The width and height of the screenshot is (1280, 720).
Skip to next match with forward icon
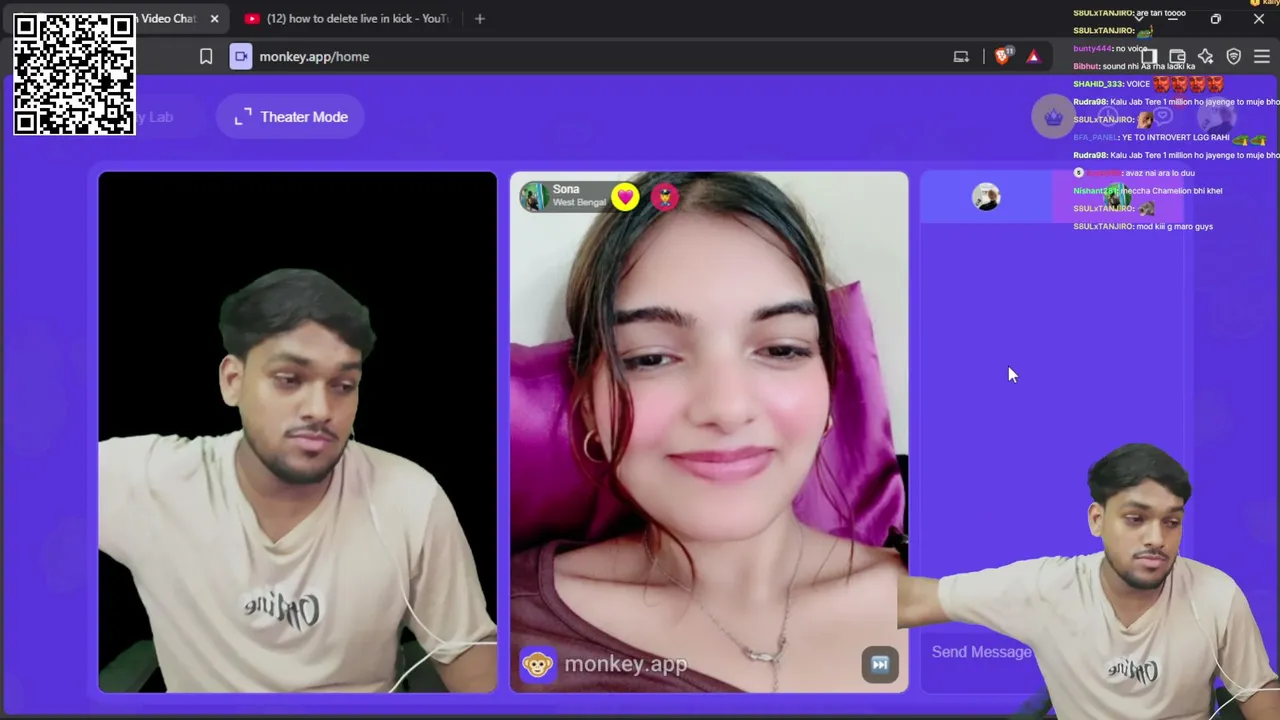(x=880, y=664)
